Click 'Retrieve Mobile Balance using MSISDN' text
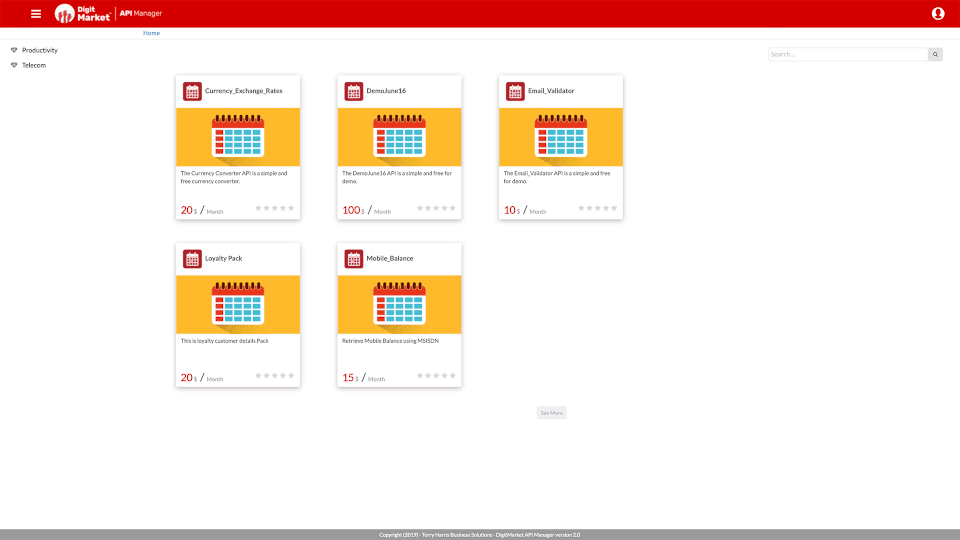This screenshot has height=540, width=960. (x=390, y=341)
